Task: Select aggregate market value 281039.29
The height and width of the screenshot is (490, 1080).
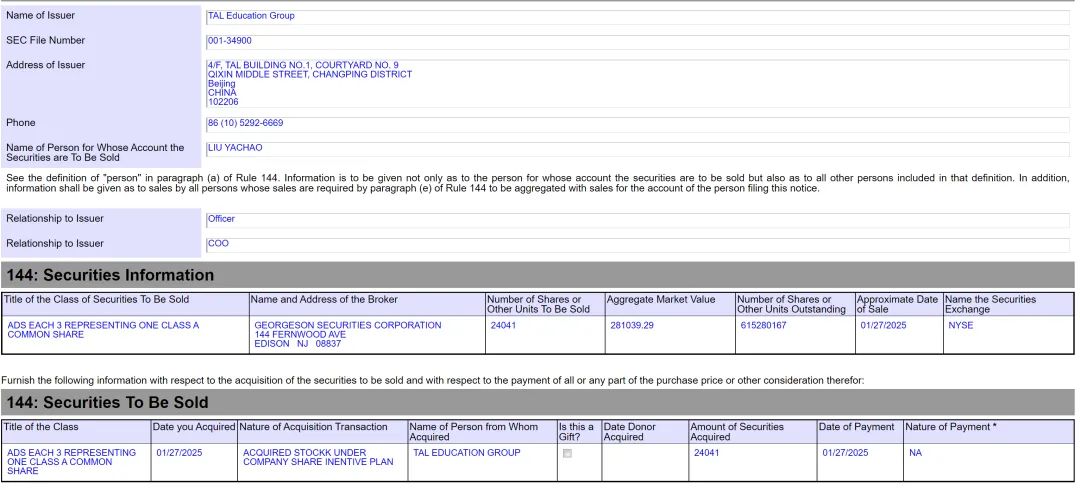Action: pyautogui.click(x=632, y=325)
